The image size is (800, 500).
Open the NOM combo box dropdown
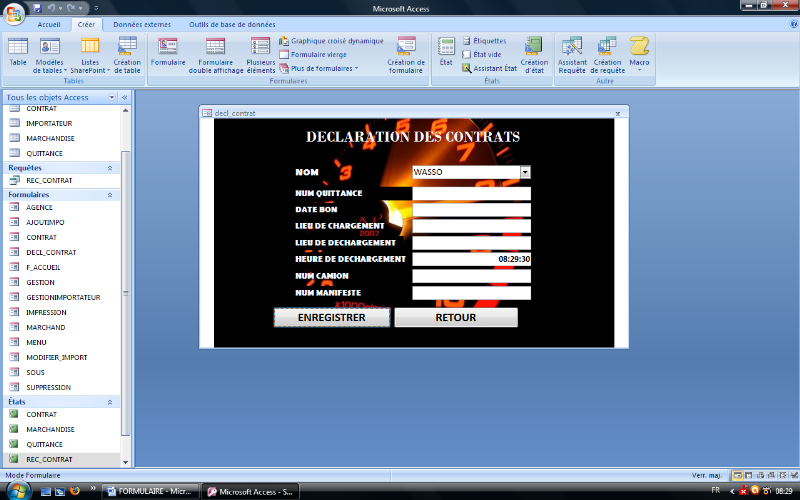525,172
